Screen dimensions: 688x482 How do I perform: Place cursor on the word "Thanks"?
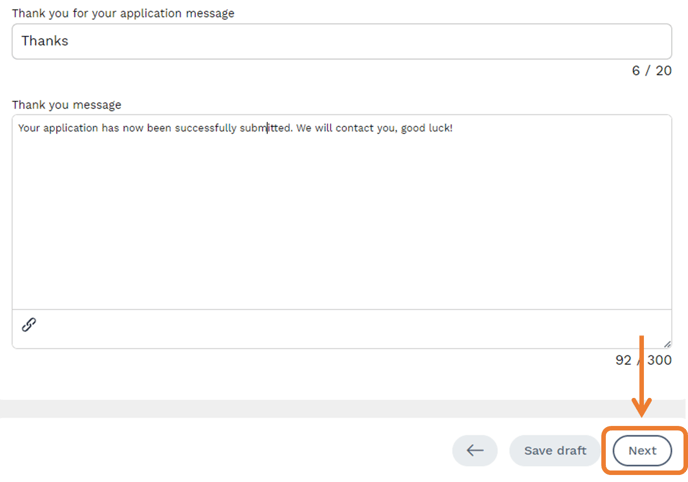45,41
